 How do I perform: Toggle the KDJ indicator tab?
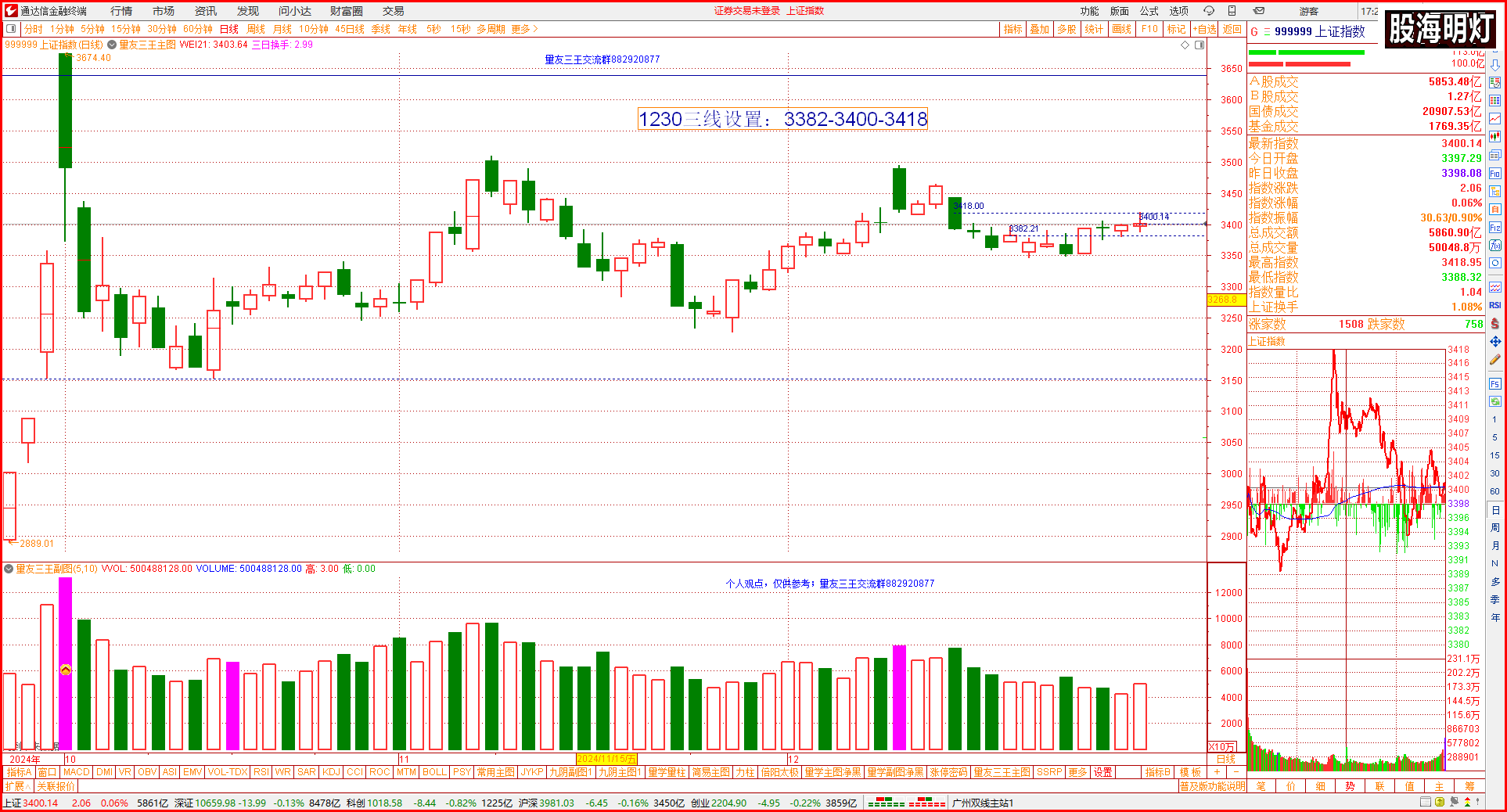[x=331, y=772]
